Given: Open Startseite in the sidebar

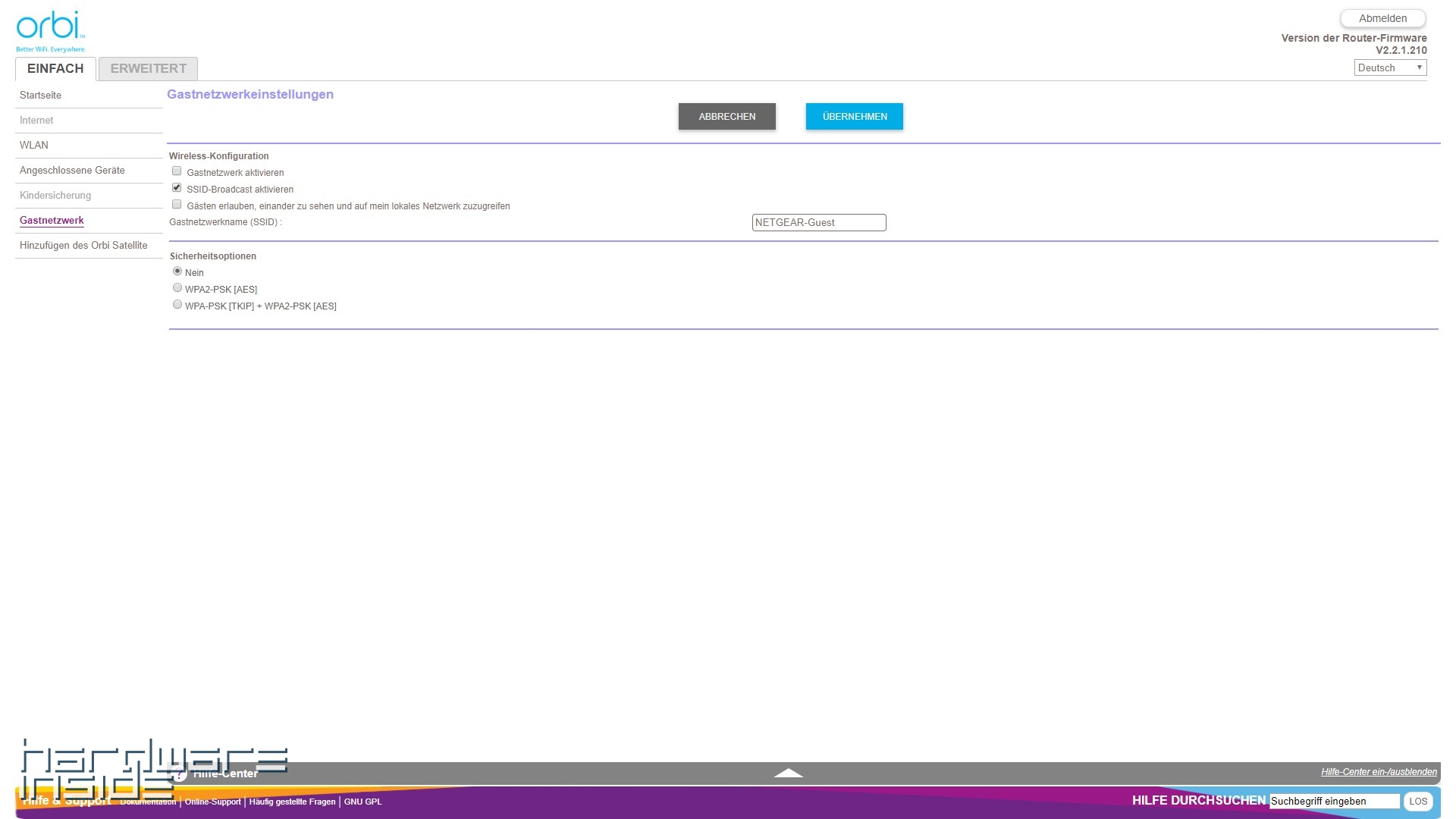Looking at the screenshot, I should [x=41, y=96].
